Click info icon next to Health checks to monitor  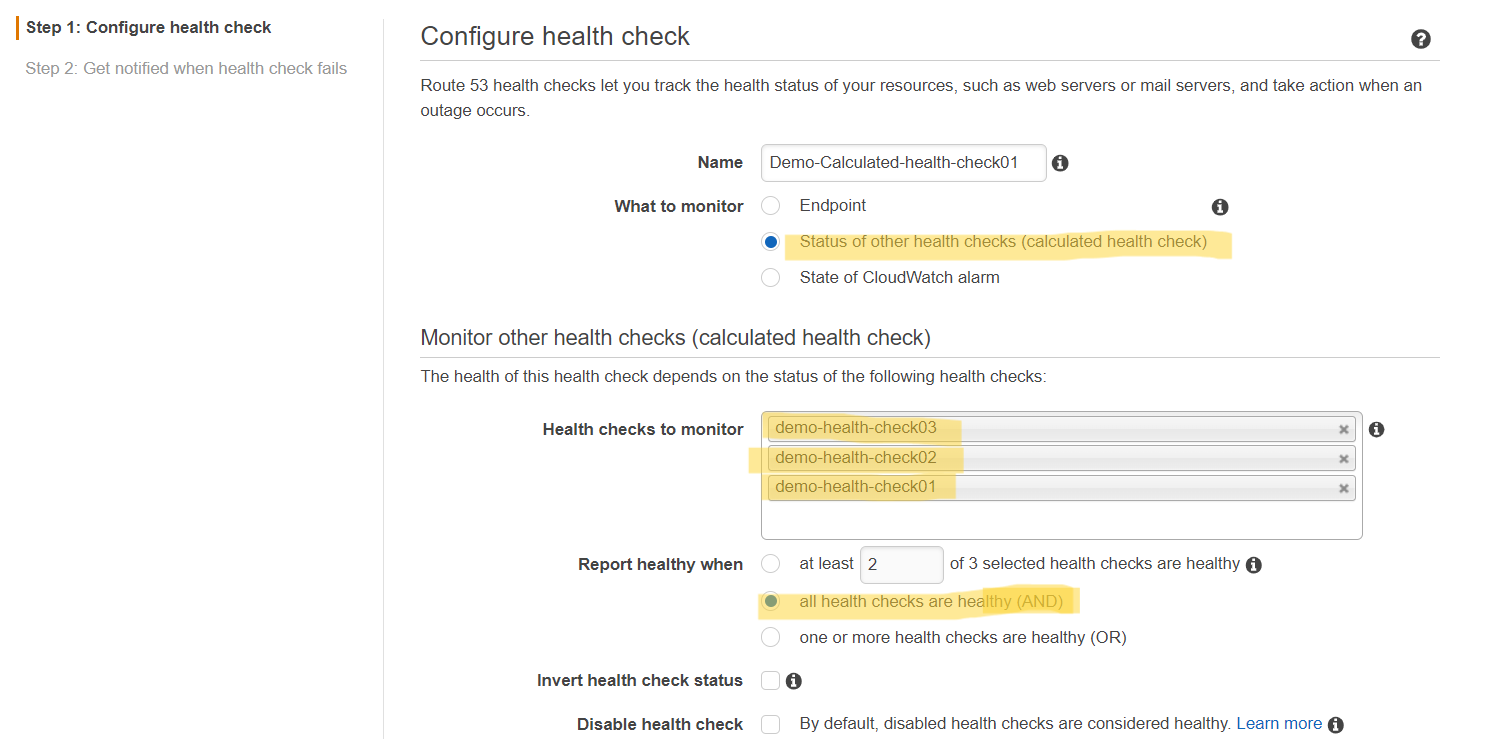click(1376, 429)
